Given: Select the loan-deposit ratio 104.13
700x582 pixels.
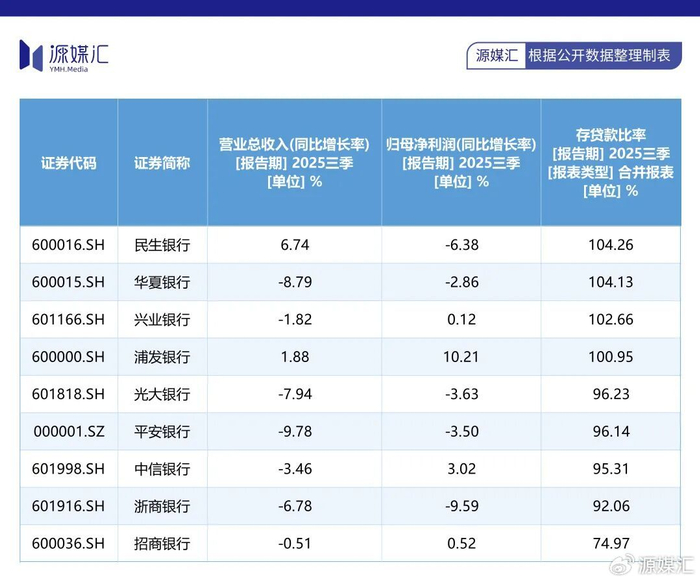Looking at the screenshot, I should pyautogui.click(x=611, y=282).
